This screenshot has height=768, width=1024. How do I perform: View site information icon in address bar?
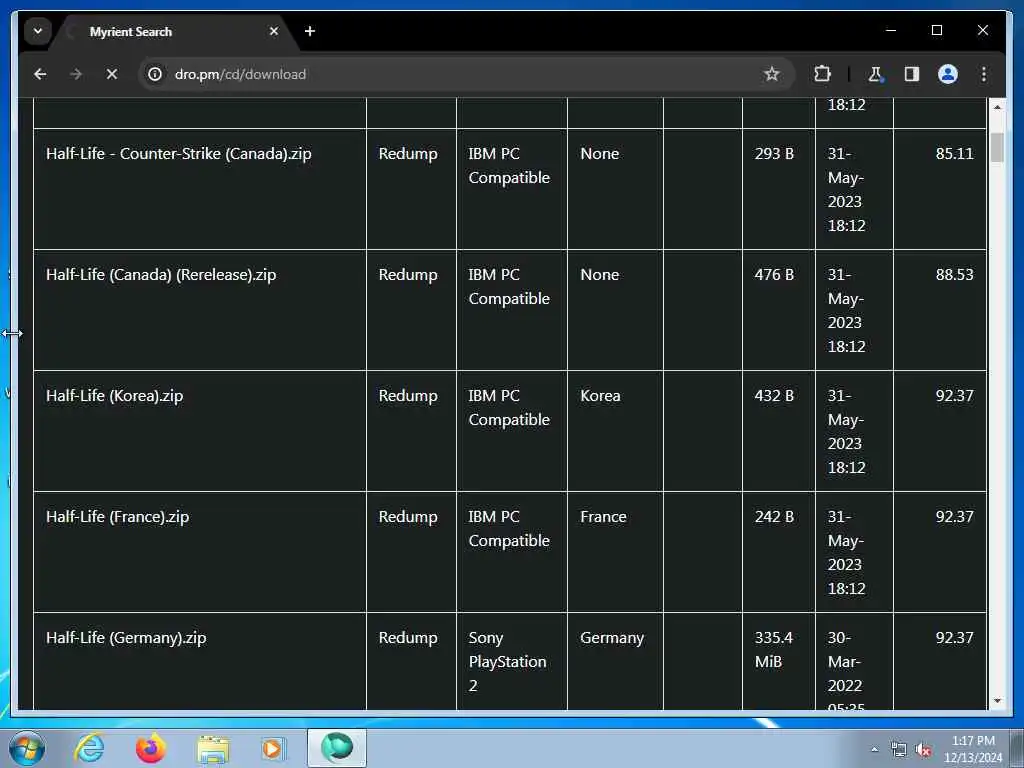click(155, 74)
